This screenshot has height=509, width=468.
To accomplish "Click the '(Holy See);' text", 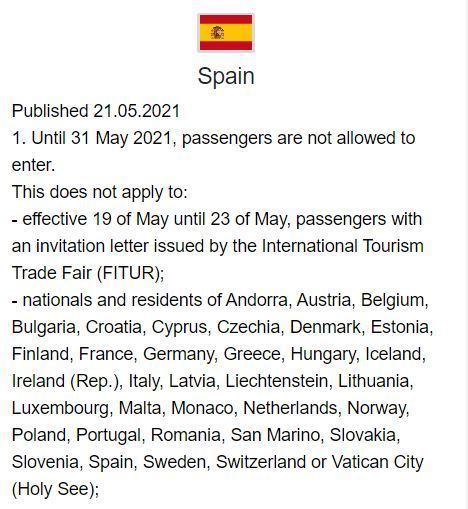I will click(55, 489).
